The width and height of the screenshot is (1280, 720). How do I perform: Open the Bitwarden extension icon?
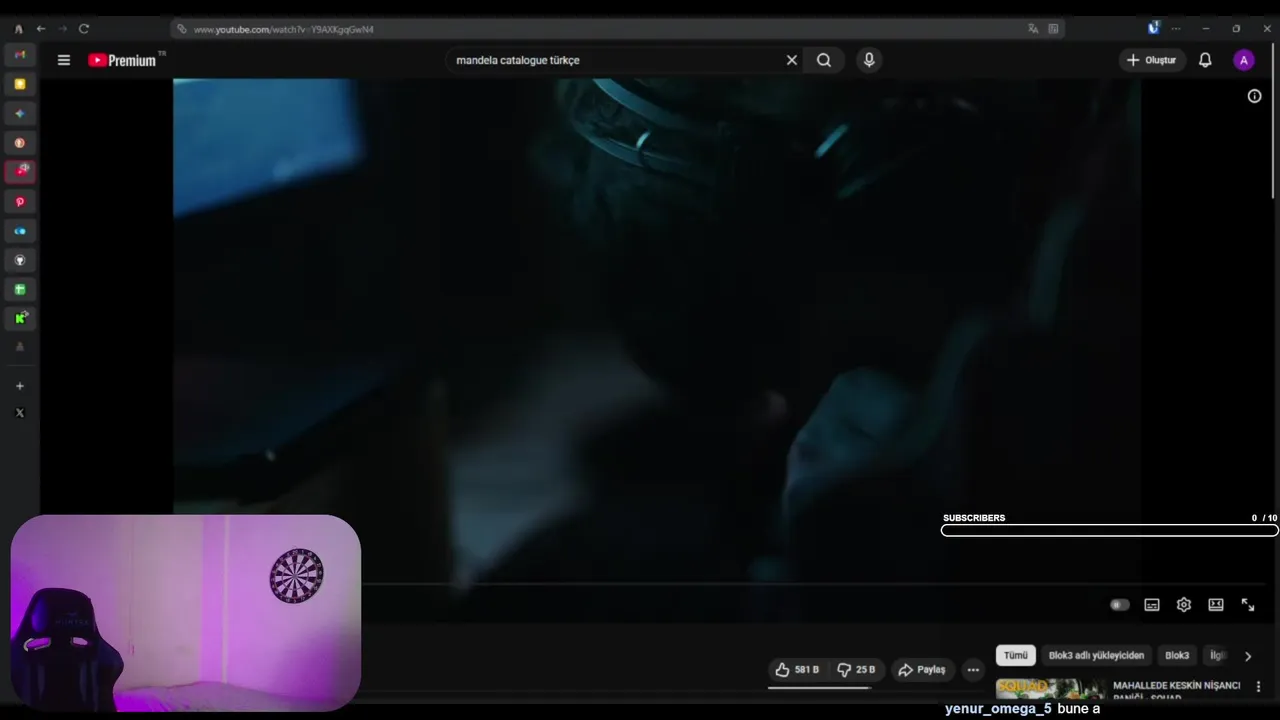pyautogui.click(x=1153, y=28)
